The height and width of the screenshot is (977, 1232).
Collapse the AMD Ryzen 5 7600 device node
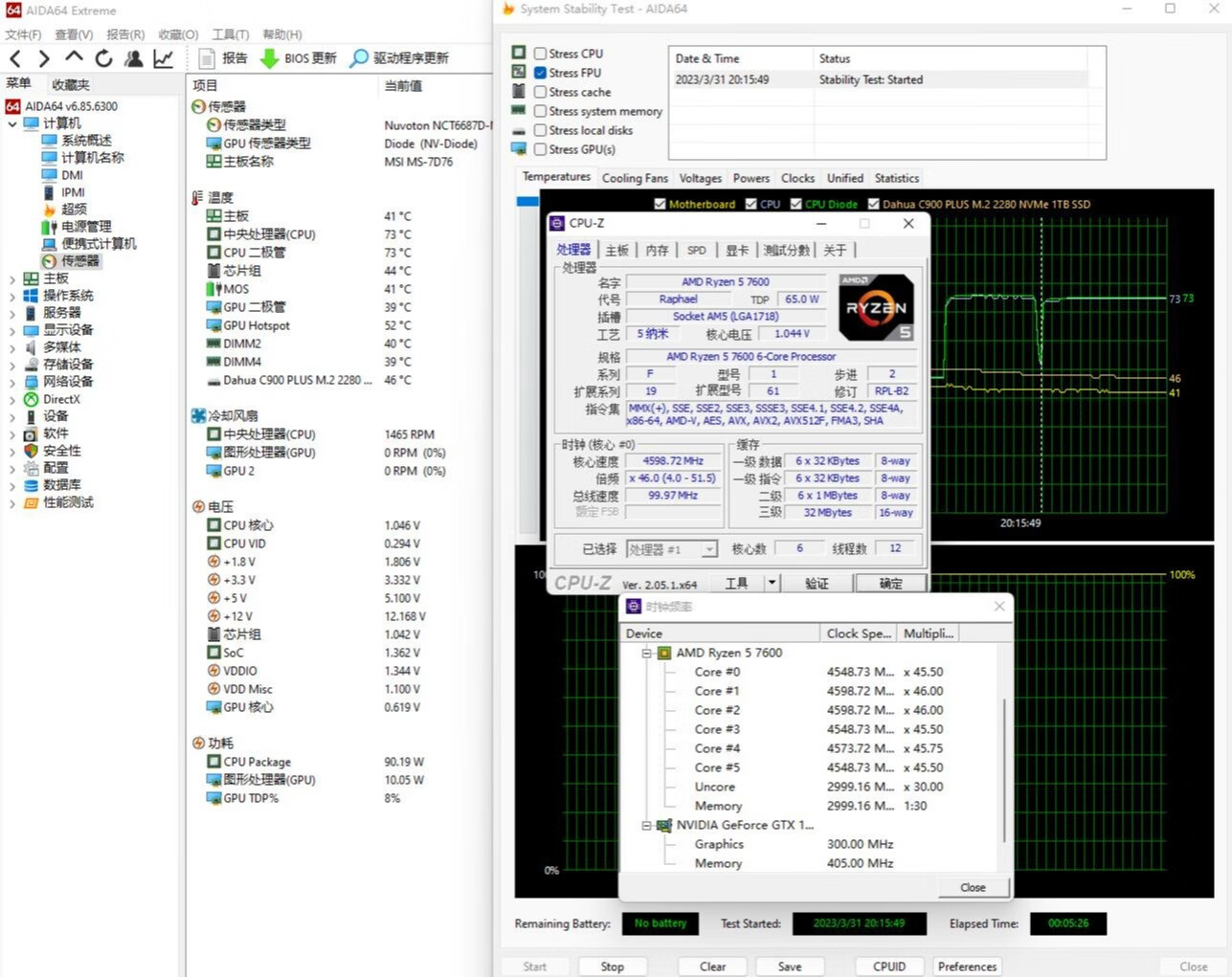(x=646, y=653)
